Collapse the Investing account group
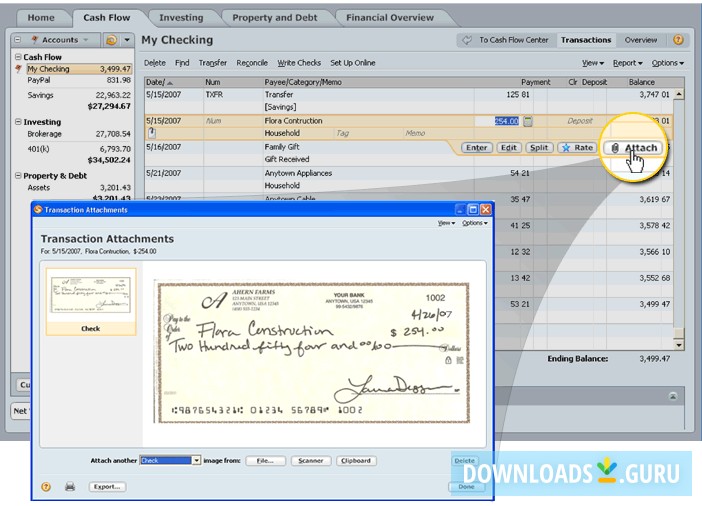 pos(18,122)
